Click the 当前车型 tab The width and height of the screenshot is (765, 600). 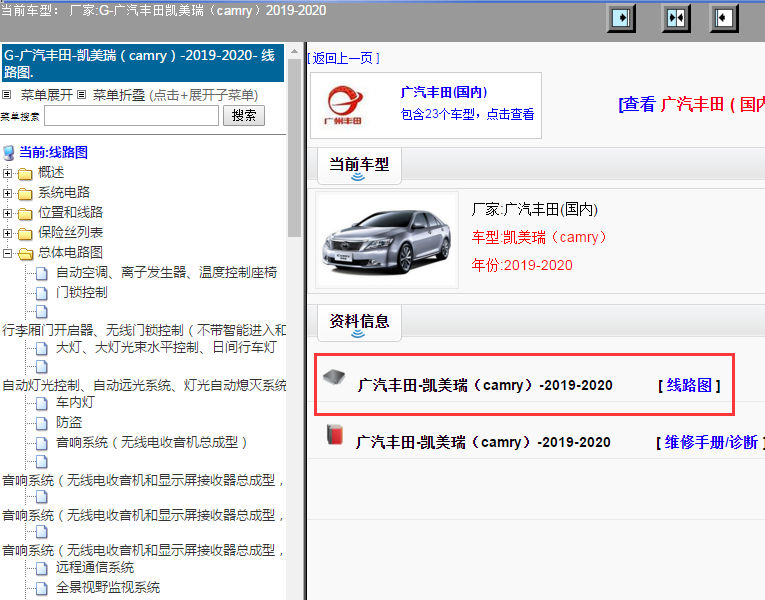359,166
